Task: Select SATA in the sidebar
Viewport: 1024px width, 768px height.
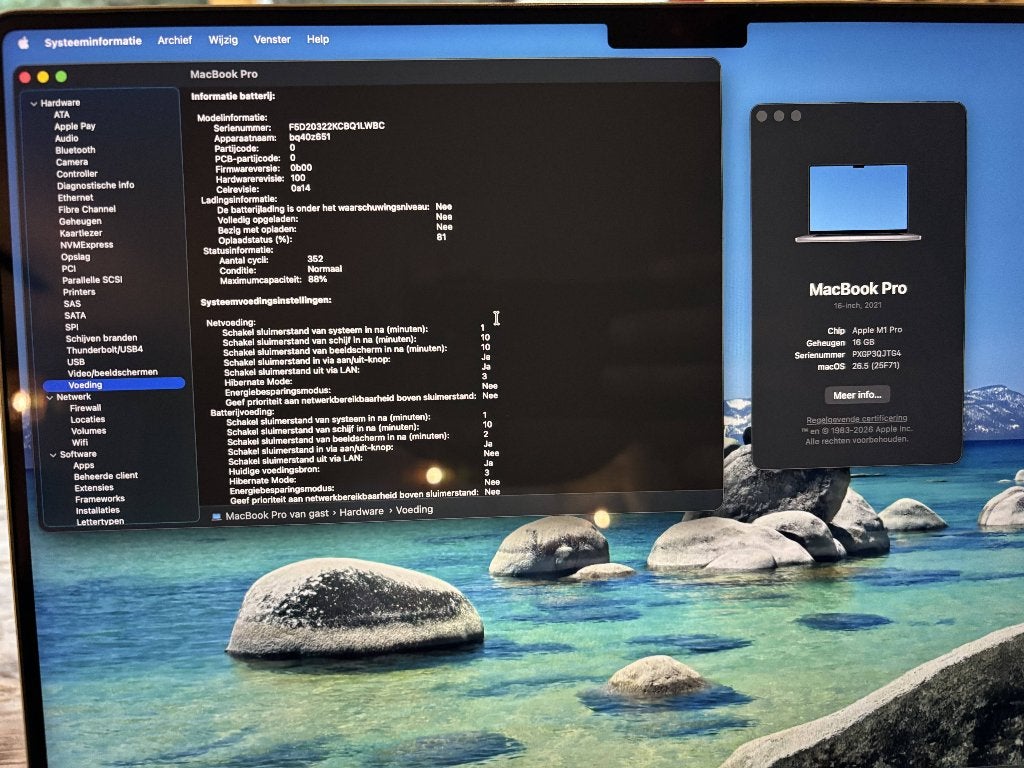Action: click(74, 315)
